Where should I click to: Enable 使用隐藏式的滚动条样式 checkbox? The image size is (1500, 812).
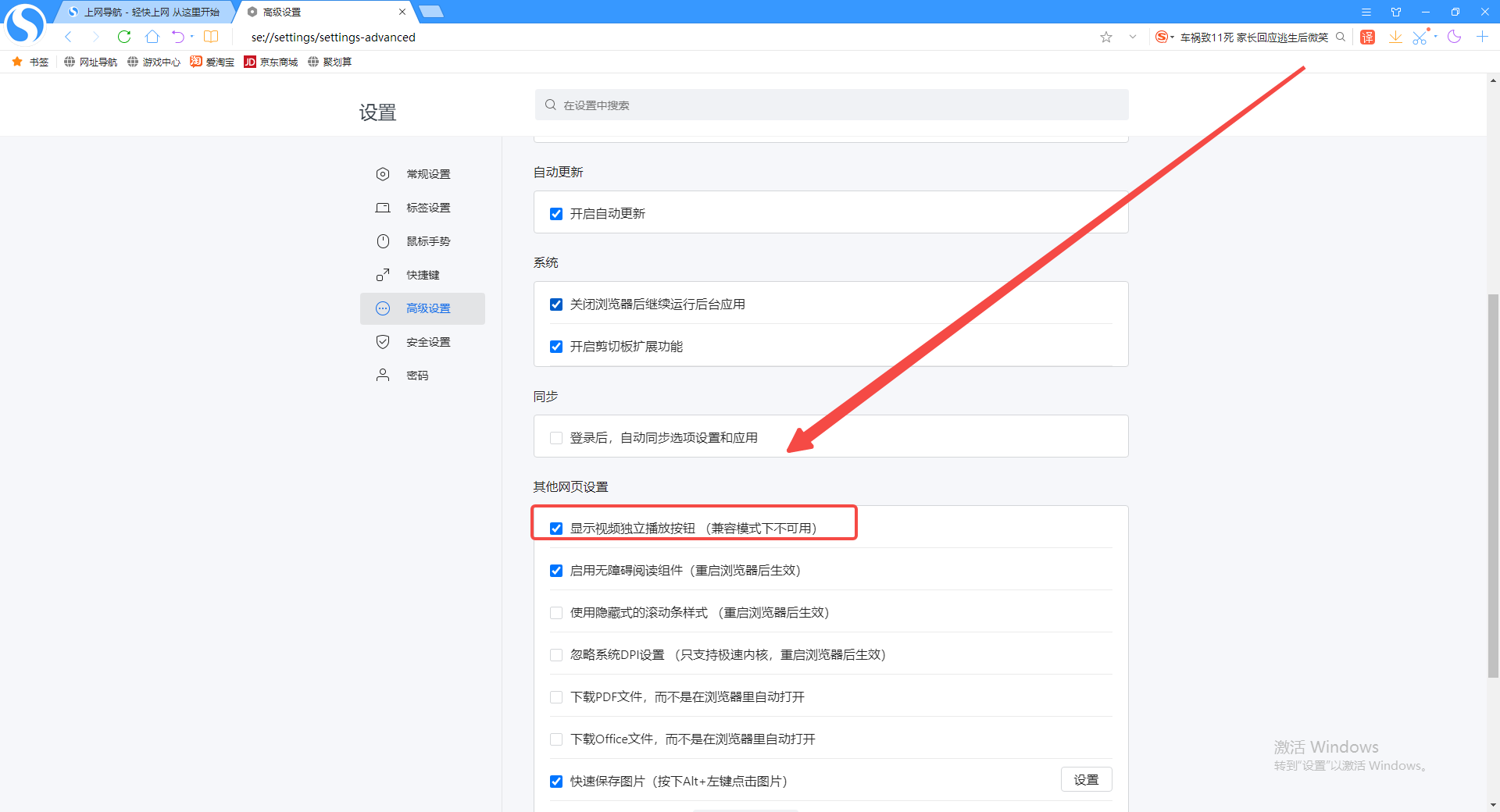[556, 613]
